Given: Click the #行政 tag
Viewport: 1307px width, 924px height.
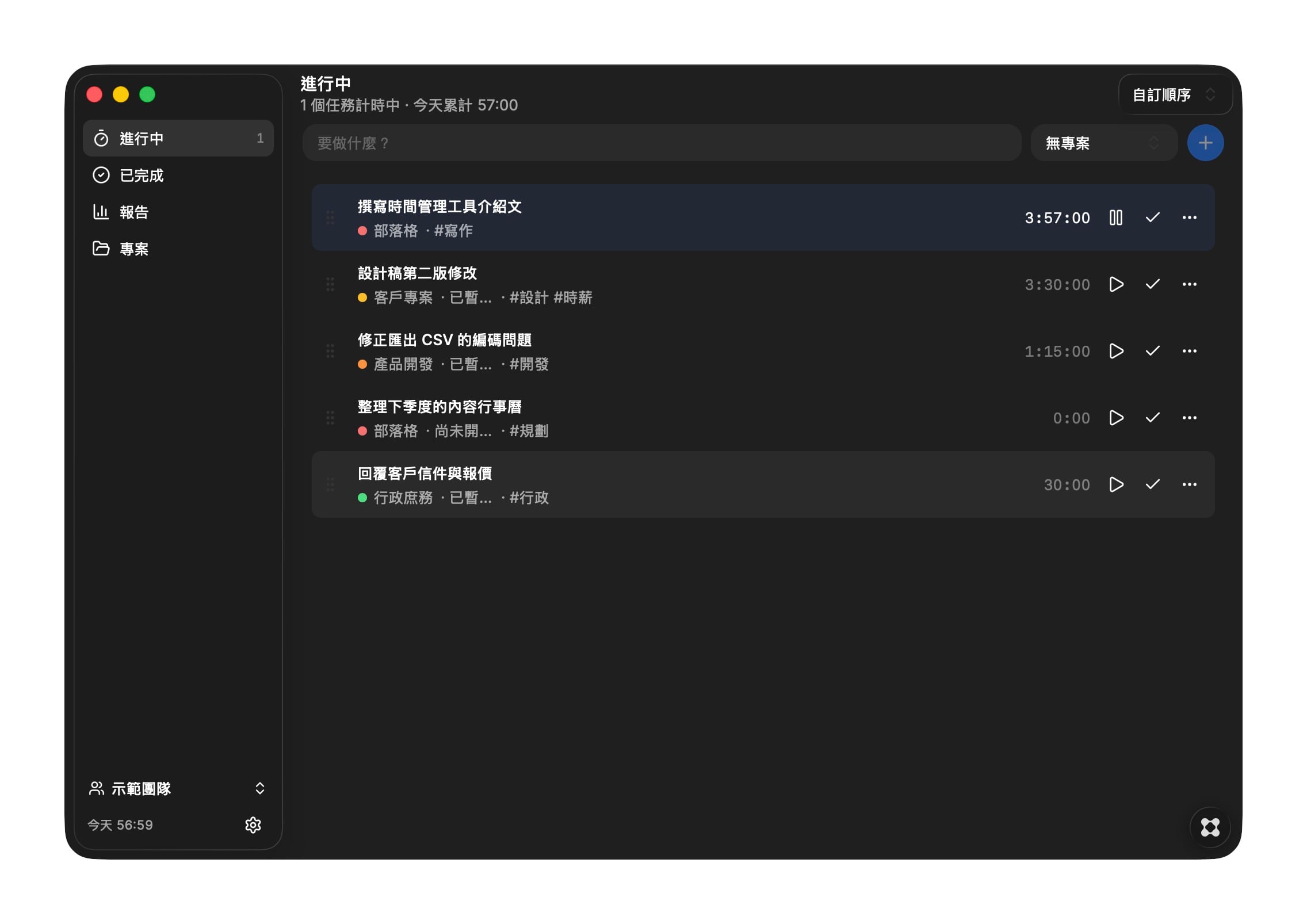Looking at the screenshot, I should click(x=529, y=498).
